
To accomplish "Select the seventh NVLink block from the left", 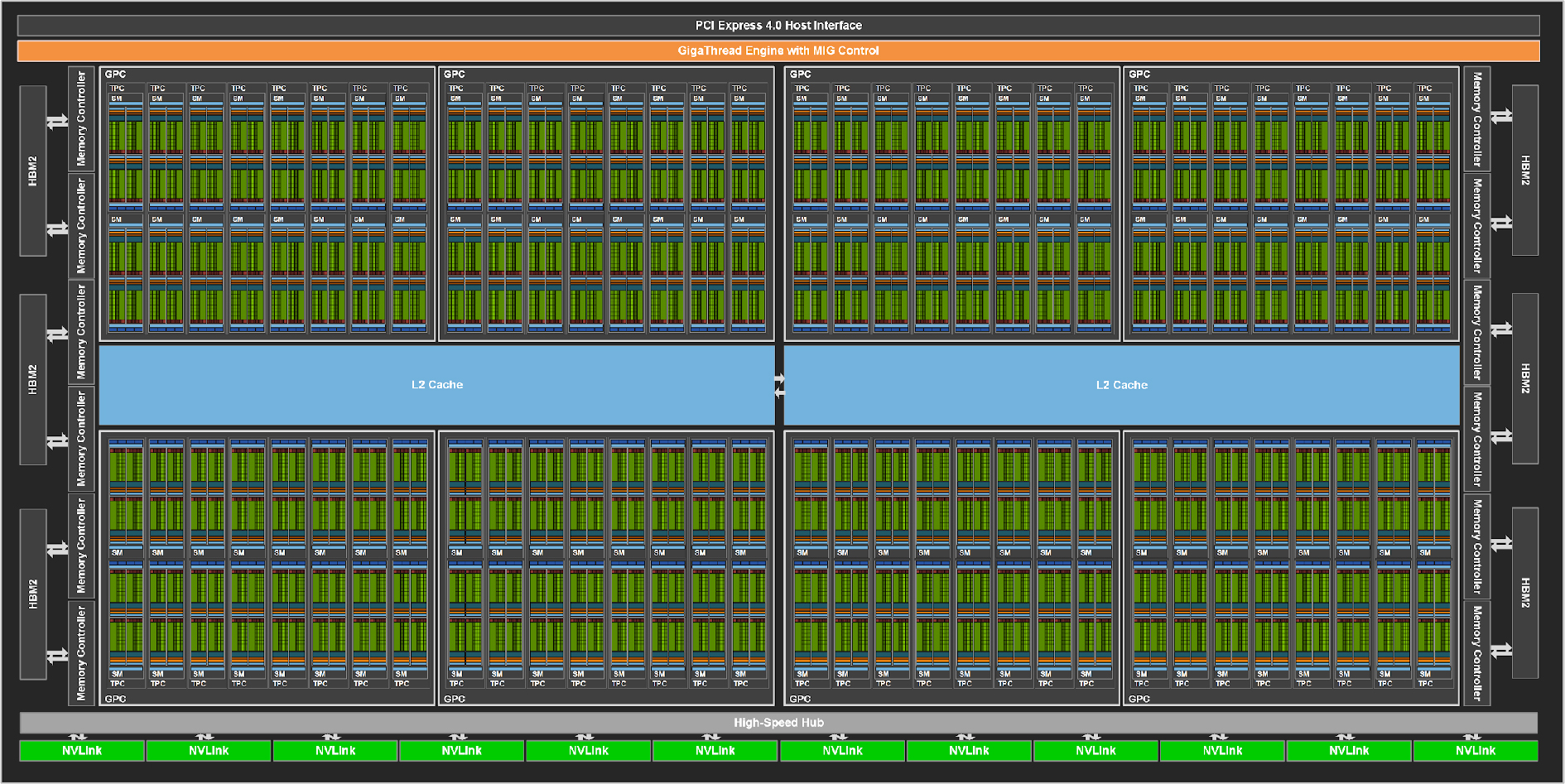I will 842,751.
